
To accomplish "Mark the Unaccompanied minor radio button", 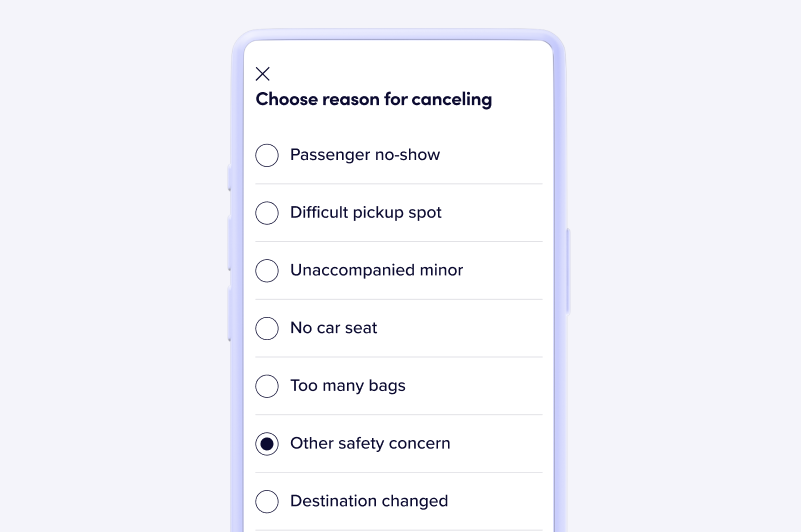I will [x=267, y=271].
